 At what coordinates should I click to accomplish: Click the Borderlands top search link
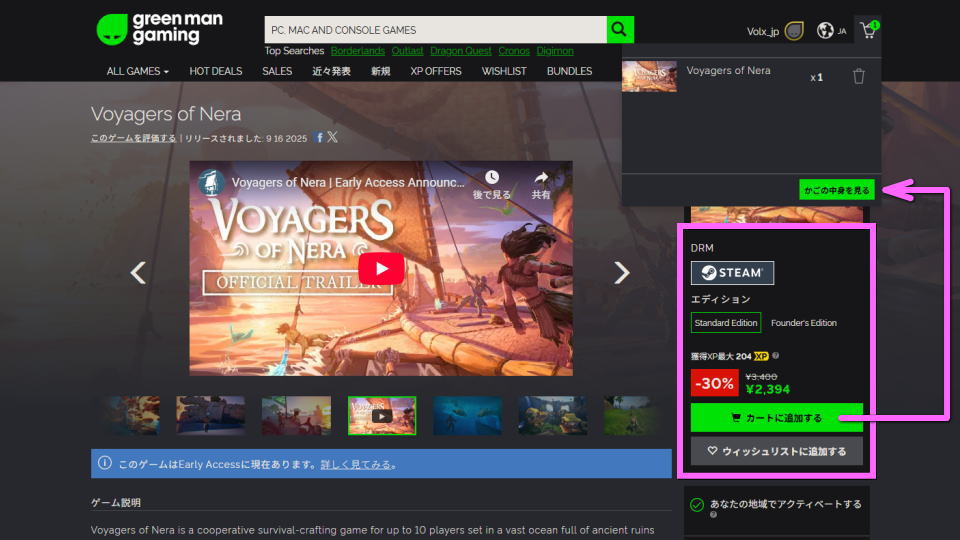358,51
